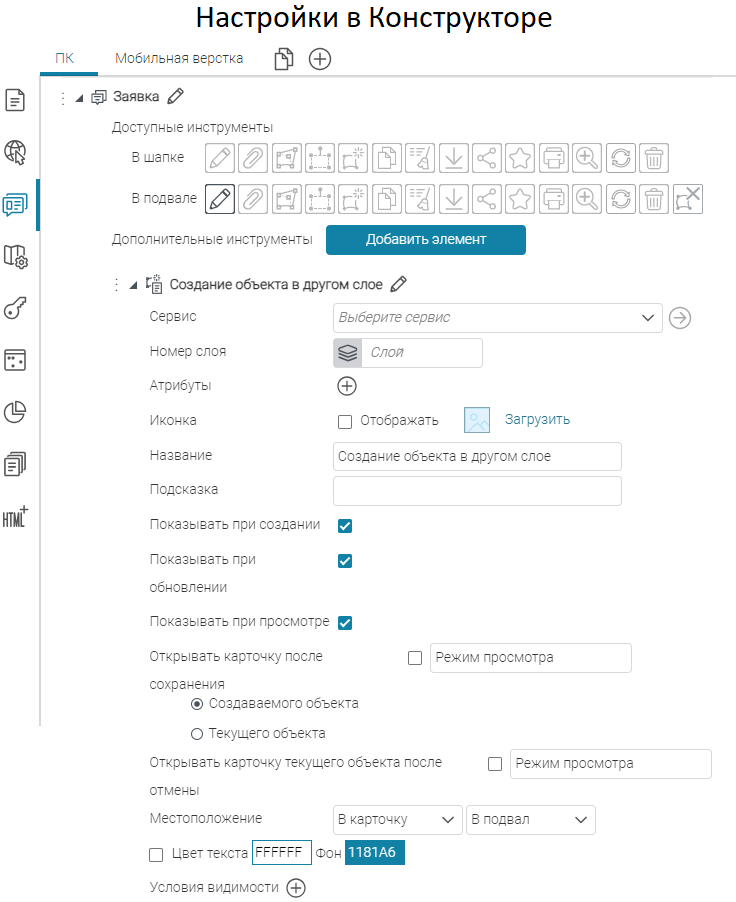Click the key icon in left sidebar
The width and height of the screenshot is (736, 902).
click(x=15, y=308)
